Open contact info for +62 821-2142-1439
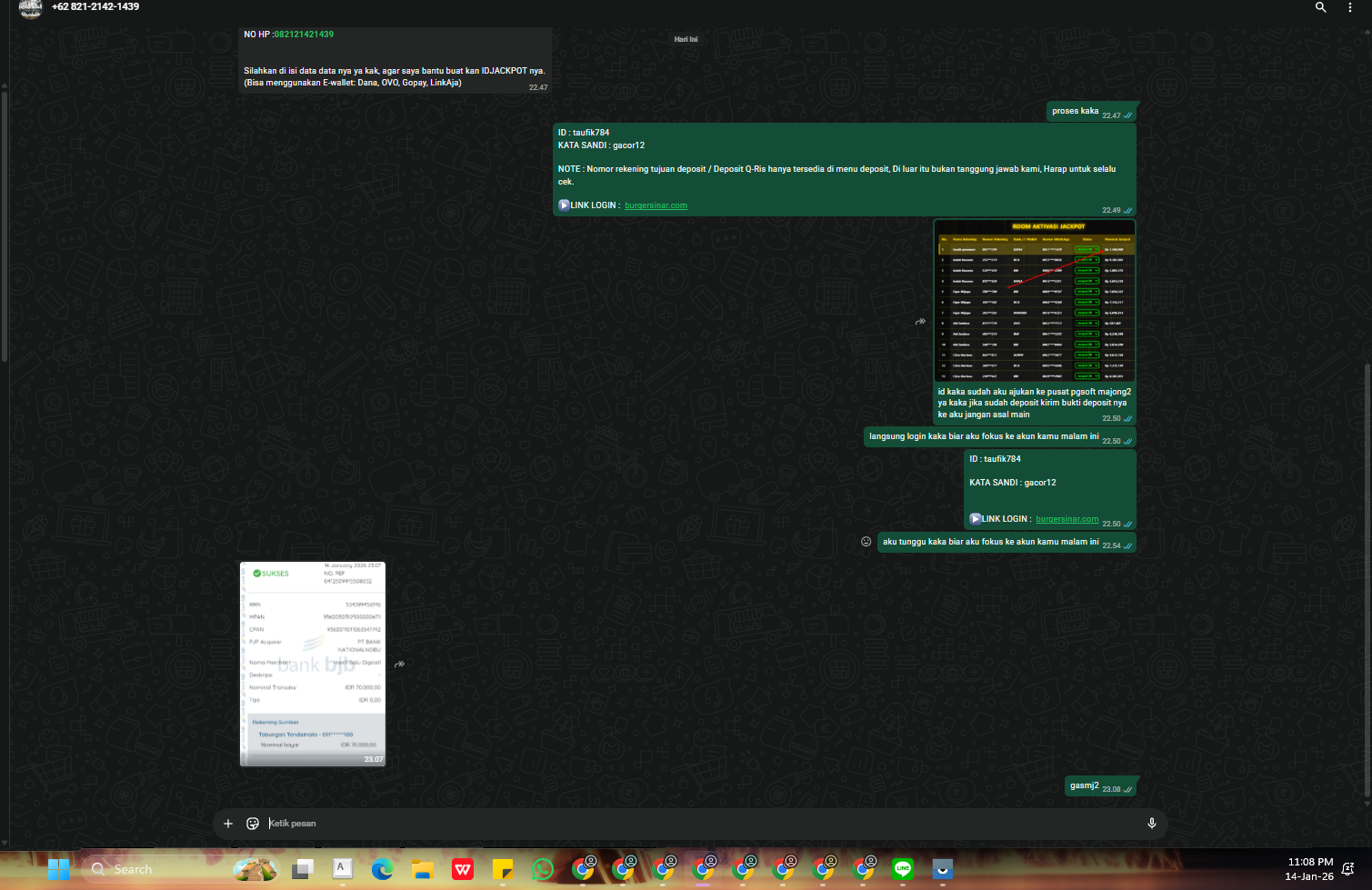Screen dimensions: 1372x890 pyautogui.click(x=95, y=6)
